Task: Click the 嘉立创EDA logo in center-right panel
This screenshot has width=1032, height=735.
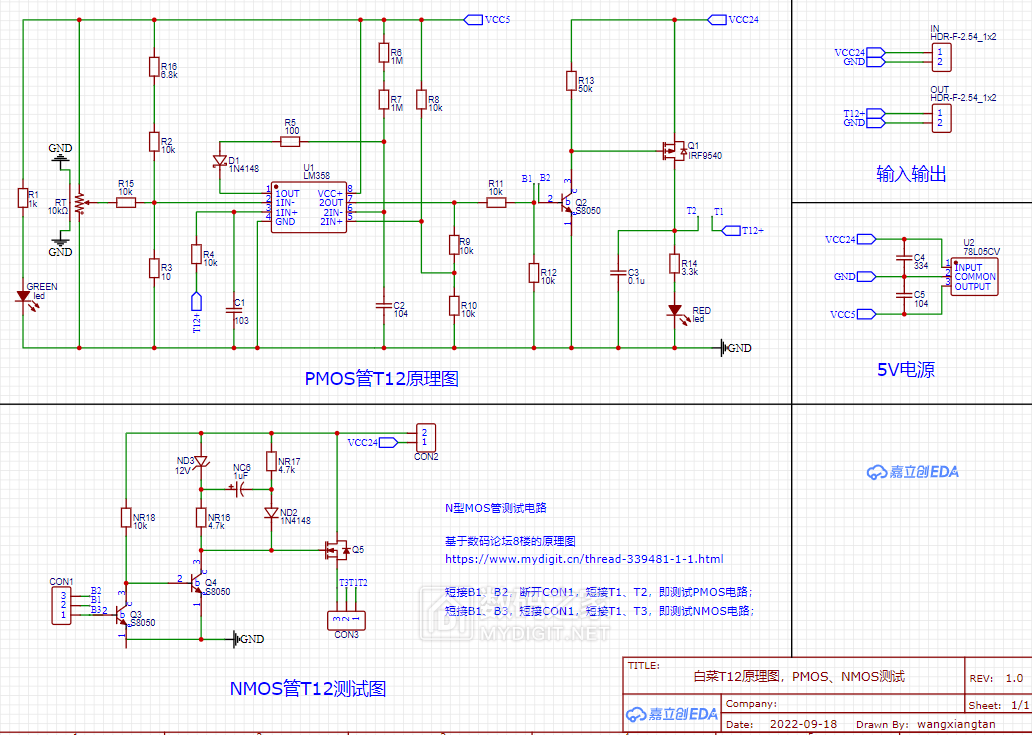Action: pyautogui.click(x=912, y=471)
